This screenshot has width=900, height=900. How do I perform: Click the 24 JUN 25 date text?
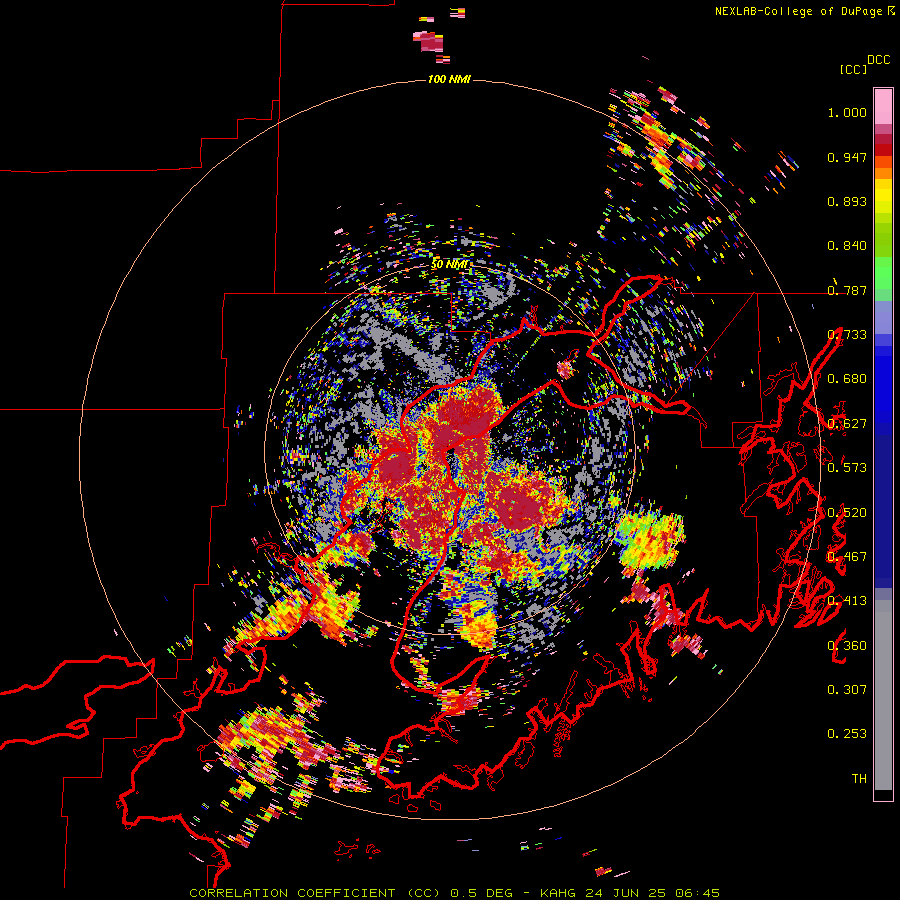(x=625, y=893)
